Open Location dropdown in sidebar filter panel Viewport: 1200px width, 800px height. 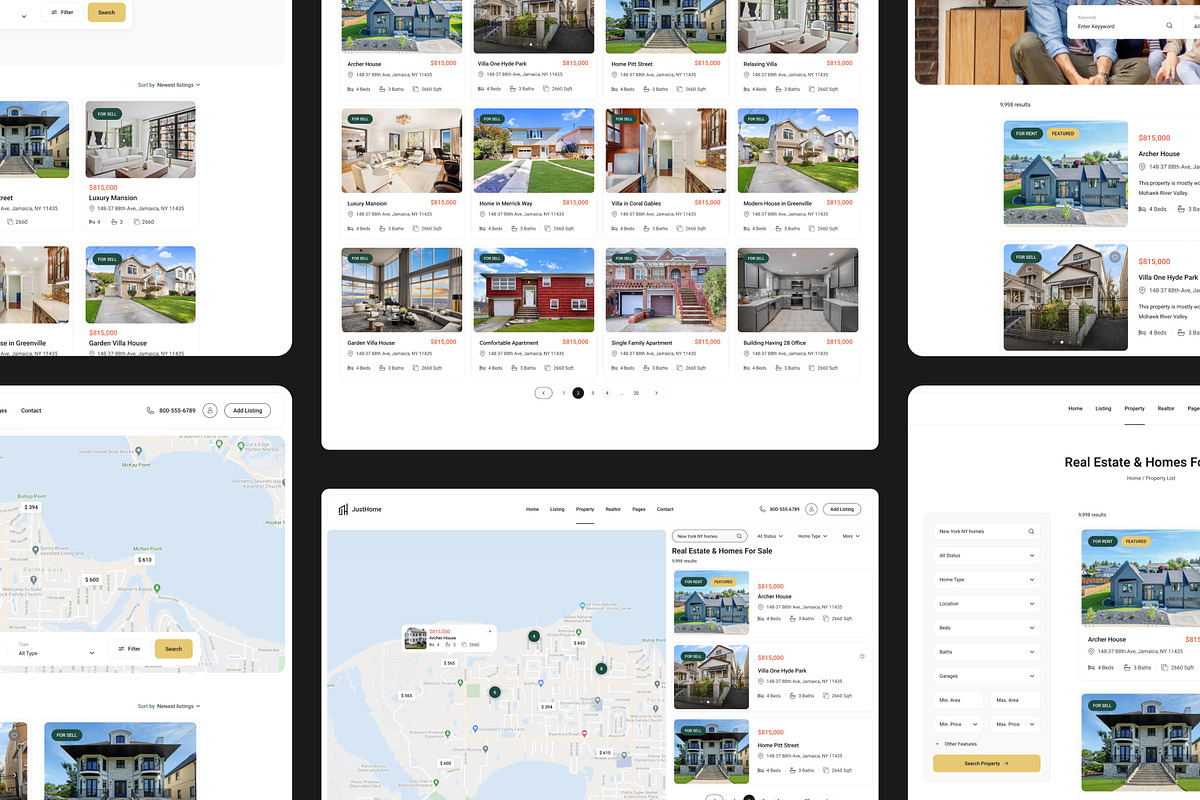987,603
